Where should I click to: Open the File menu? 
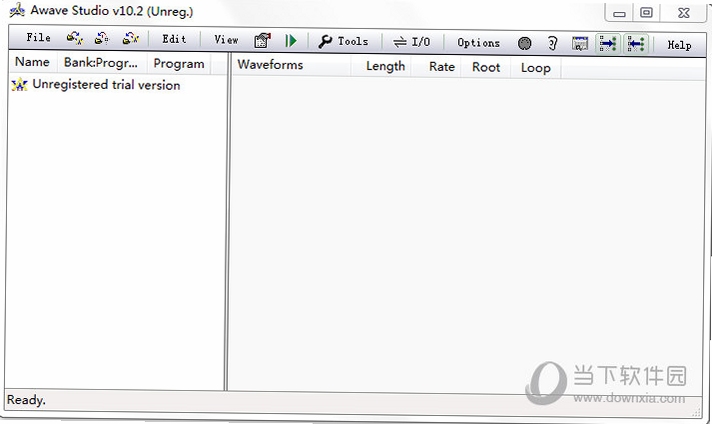(38, 37)
